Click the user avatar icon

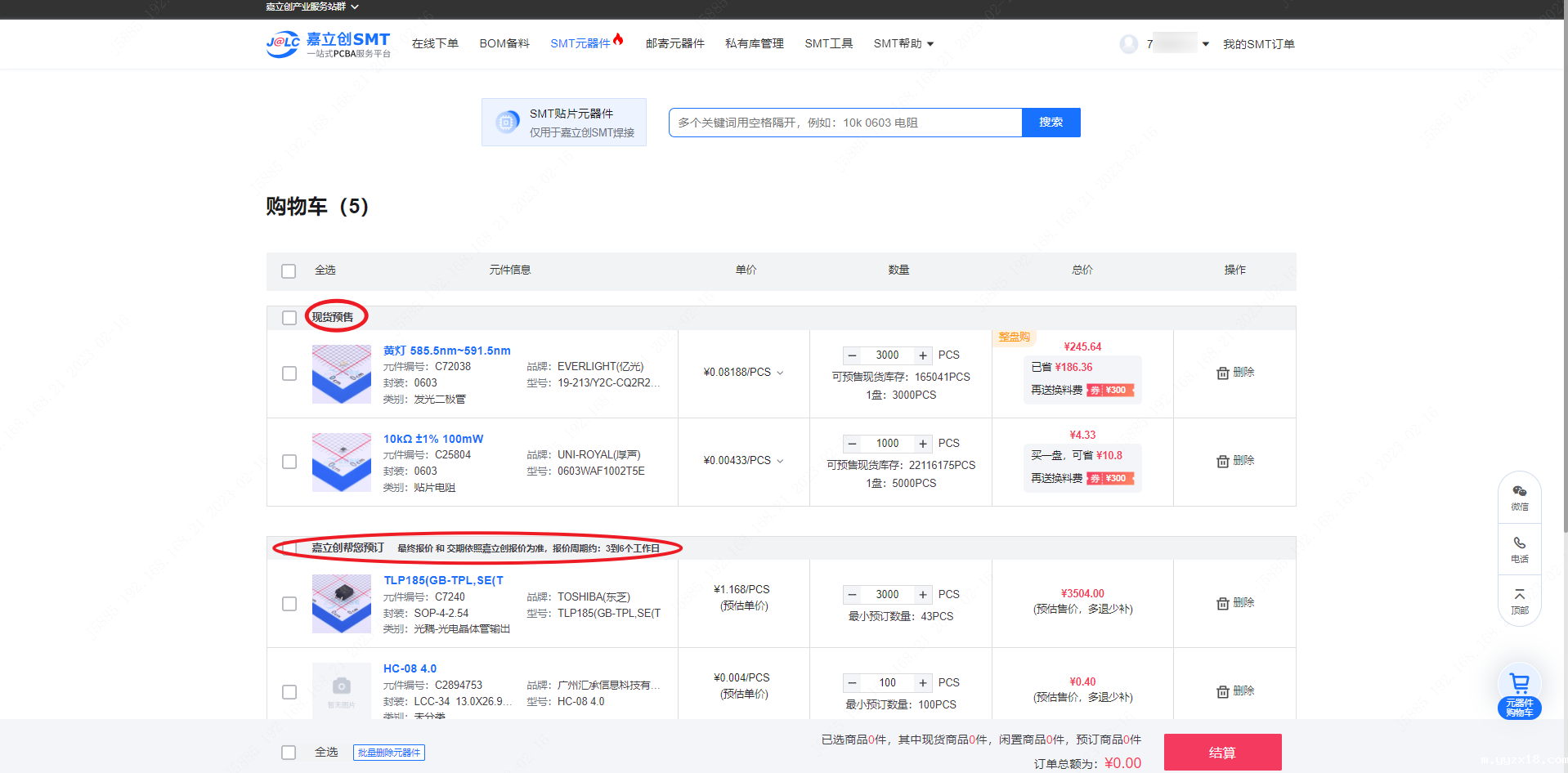tap(1129, 44)
